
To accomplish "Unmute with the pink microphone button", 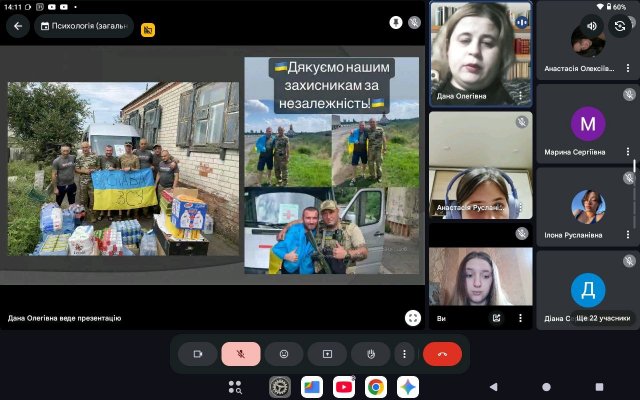I will pos(241,354).
